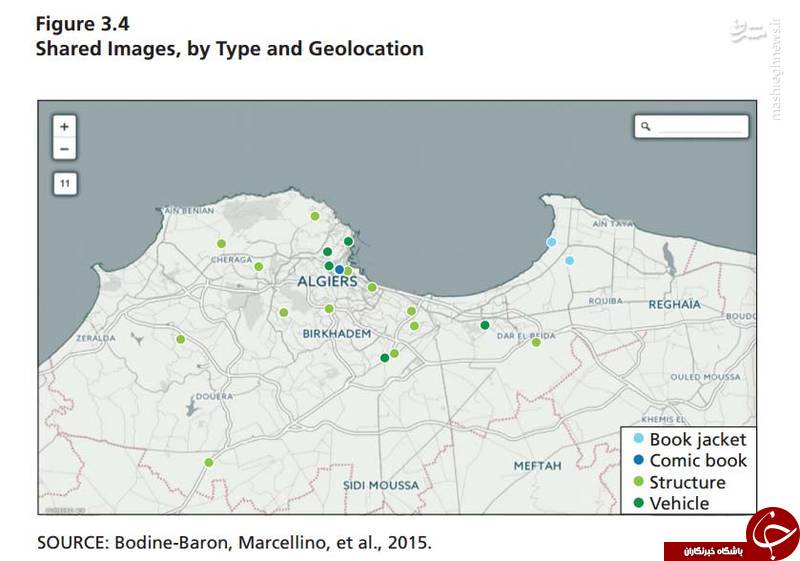Select the northernmost Structure marker above Algiers
800x561 pixels.
click(315, 216)
